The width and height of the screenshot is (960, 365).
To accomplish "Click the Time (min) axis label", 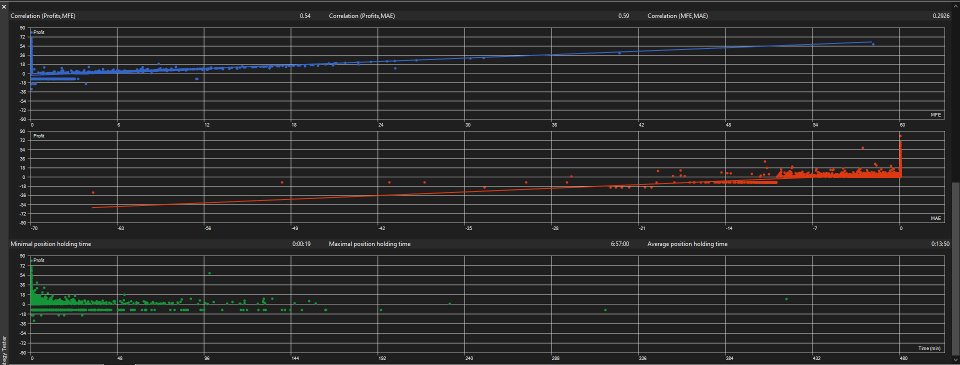I will click(929, 348).
